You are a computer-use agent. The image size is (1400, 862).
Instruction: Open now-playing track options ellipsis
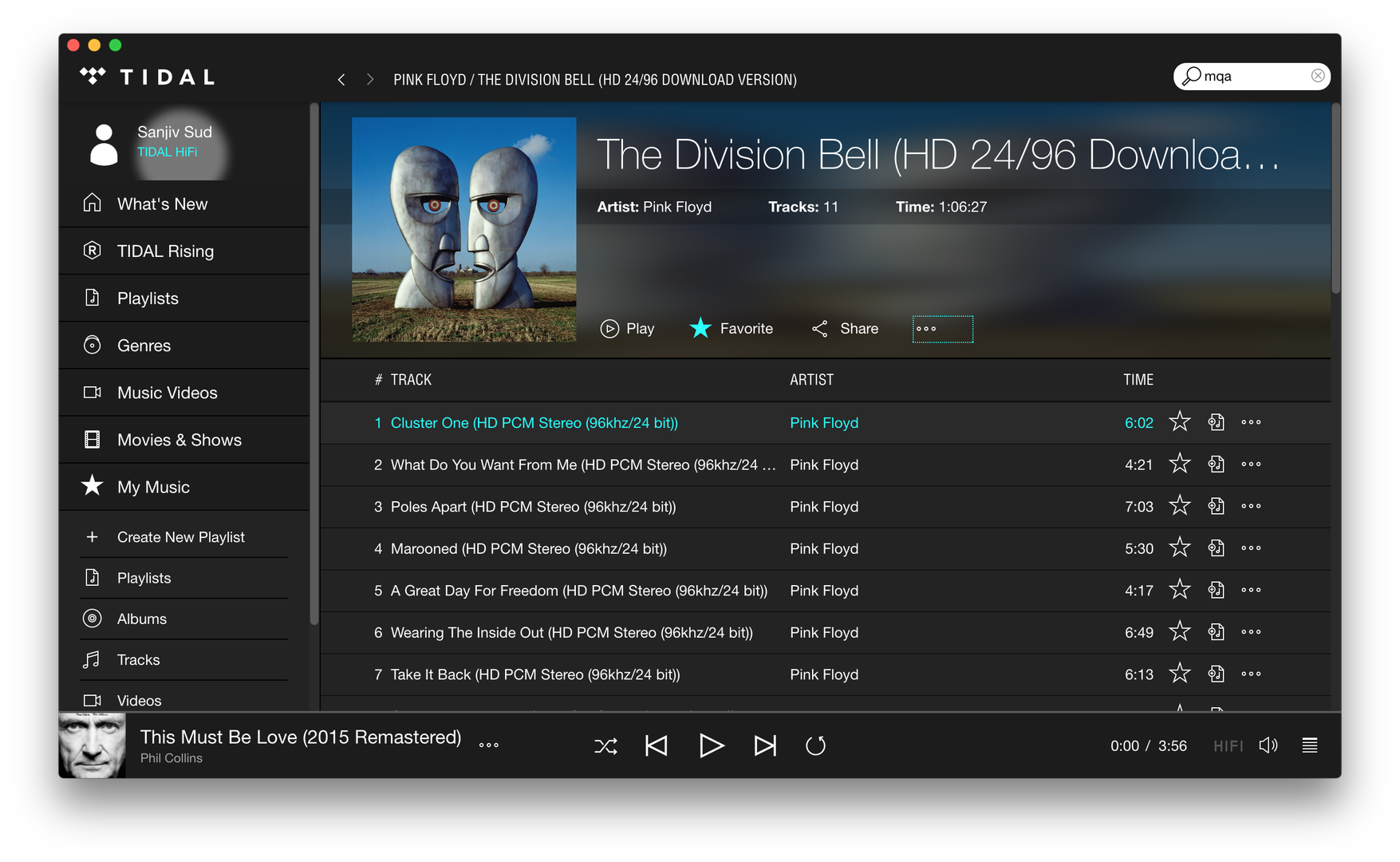click(488, 745)
